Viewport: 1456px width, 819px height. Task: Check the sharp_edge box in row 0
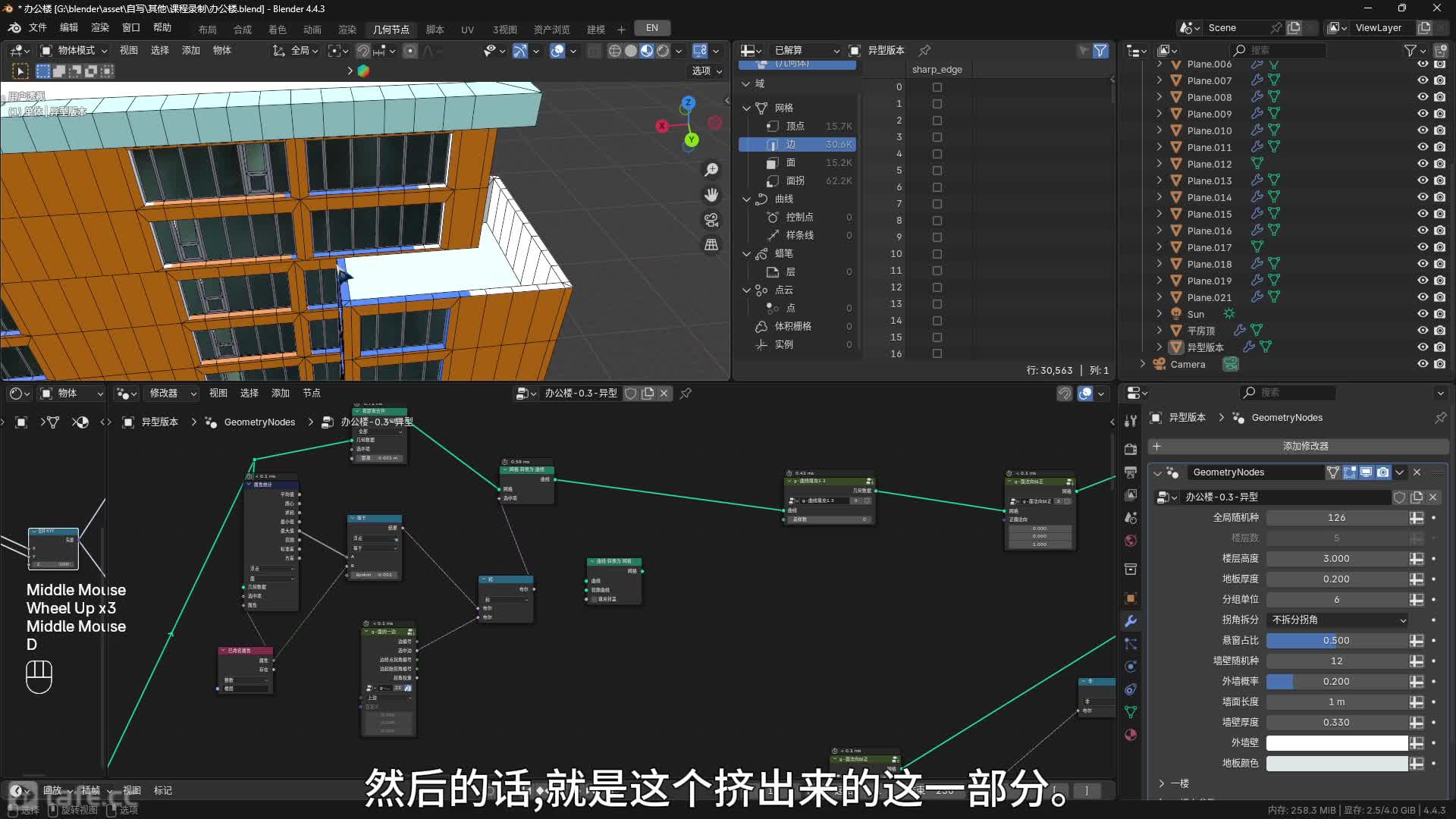[937, 87]
